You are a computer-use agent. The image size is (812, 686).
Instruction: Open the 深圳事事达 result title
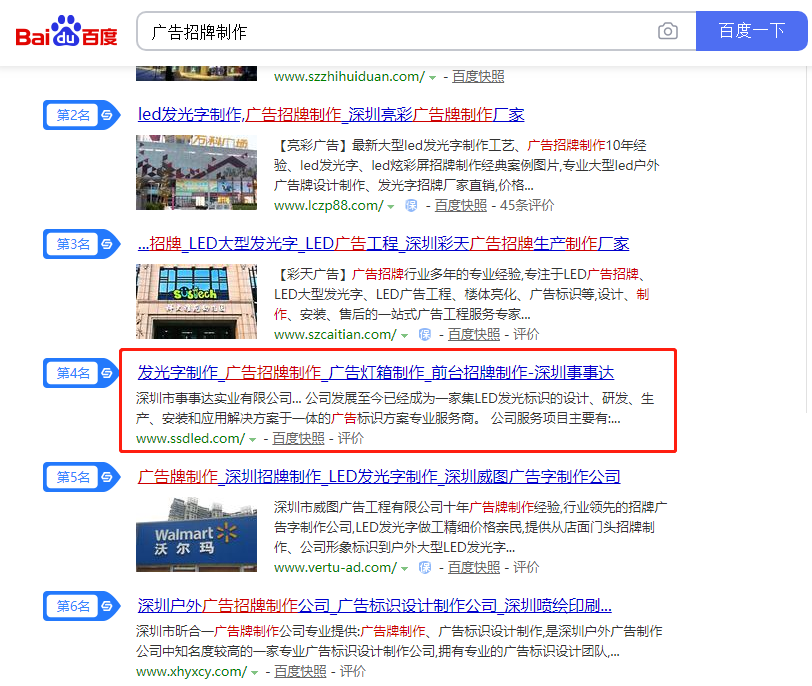coord(375,372)
